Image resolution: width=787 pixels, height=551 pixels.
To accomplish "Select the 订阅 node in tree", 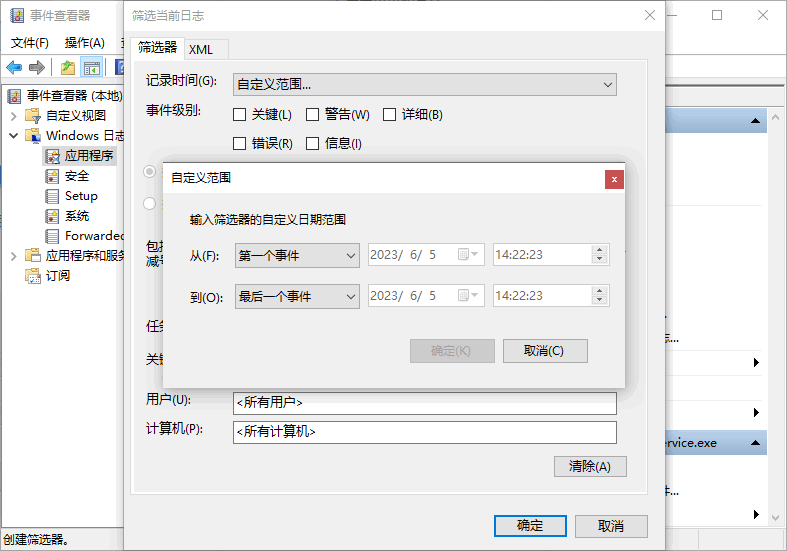I will [57, 276].
